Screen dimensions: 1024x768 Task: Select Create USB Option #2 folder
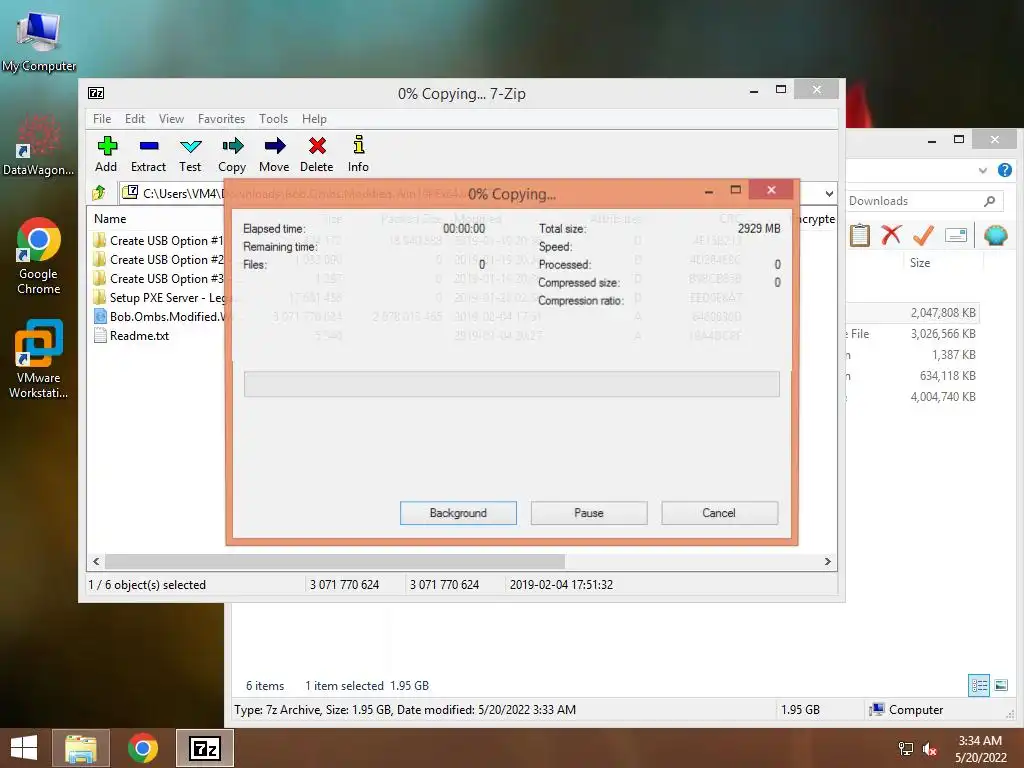point(157,259)
